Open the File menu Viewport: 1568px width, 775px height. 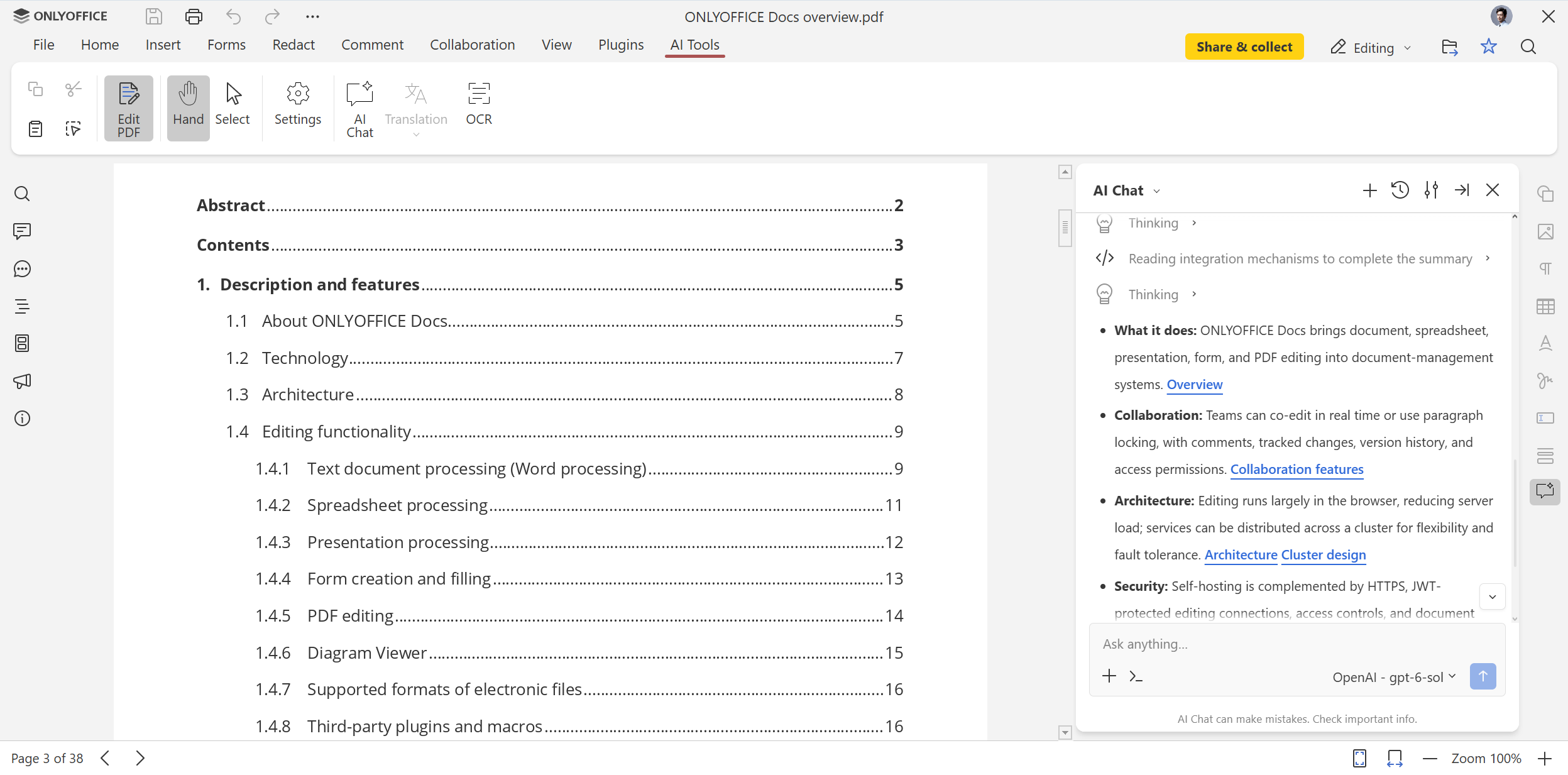[43, 45]
